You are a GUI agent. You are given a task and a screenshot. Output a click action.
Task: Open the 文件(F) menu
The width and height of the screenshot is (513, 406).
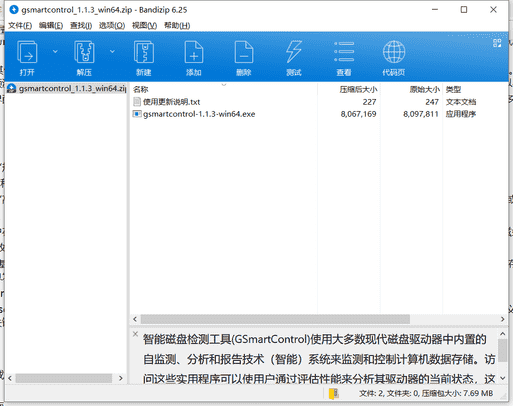(x=20, y=25)
